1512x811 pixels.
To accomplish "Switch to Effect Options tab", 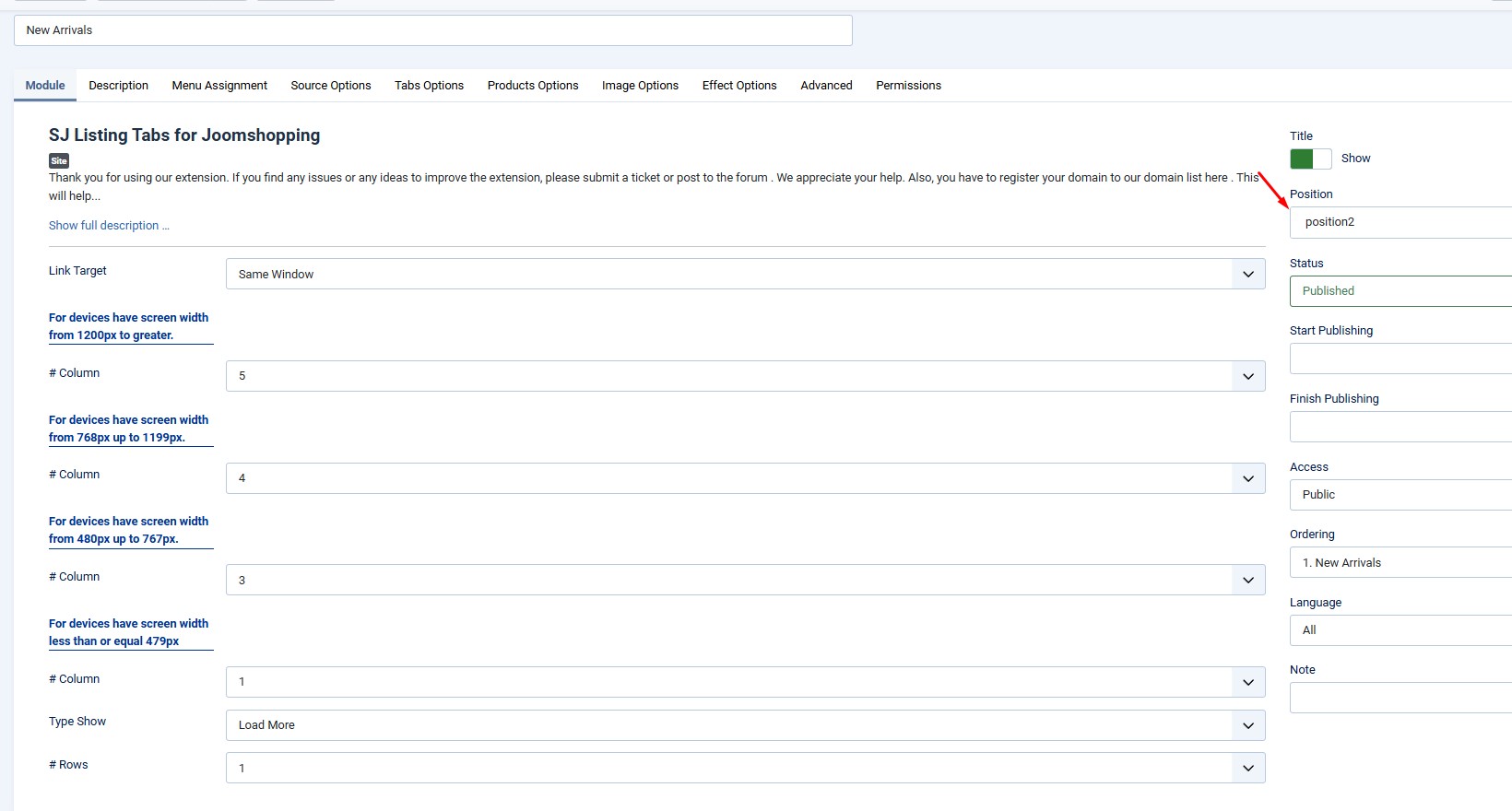I will [x=739, y=86].
